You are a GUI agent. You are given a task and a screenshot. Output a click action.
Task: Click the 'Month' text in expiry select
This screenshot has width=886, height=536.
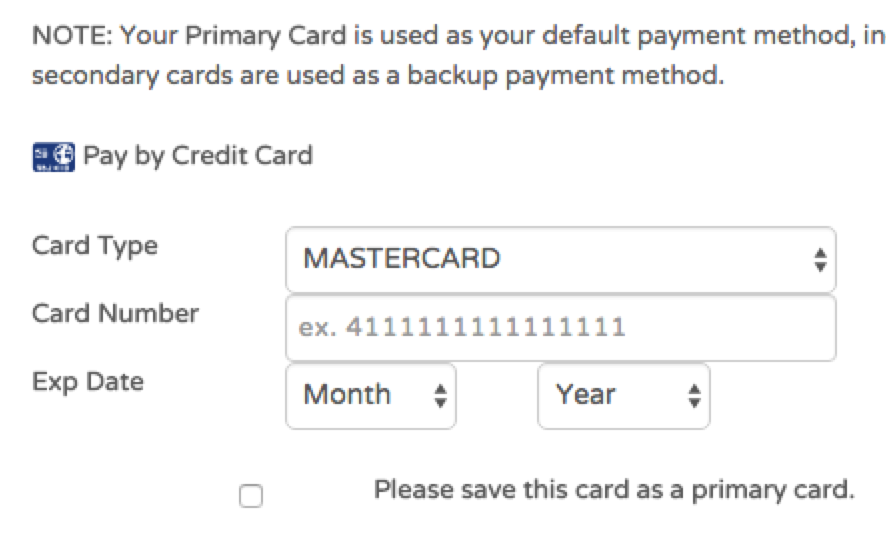[x=347, y=394]
